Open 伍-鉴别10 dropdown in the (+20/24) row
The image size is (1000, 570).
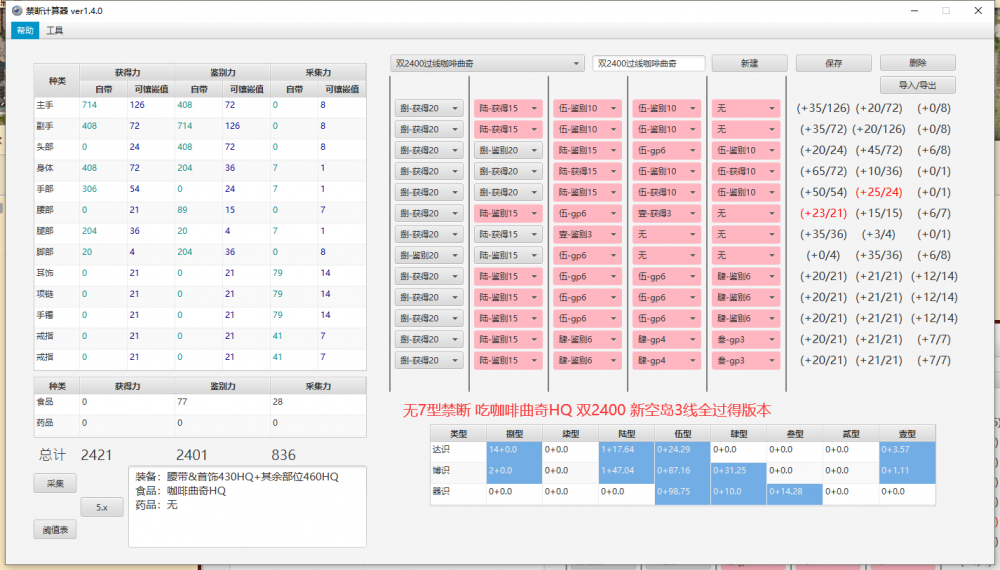pyautogui.click(x=746, y=150)
